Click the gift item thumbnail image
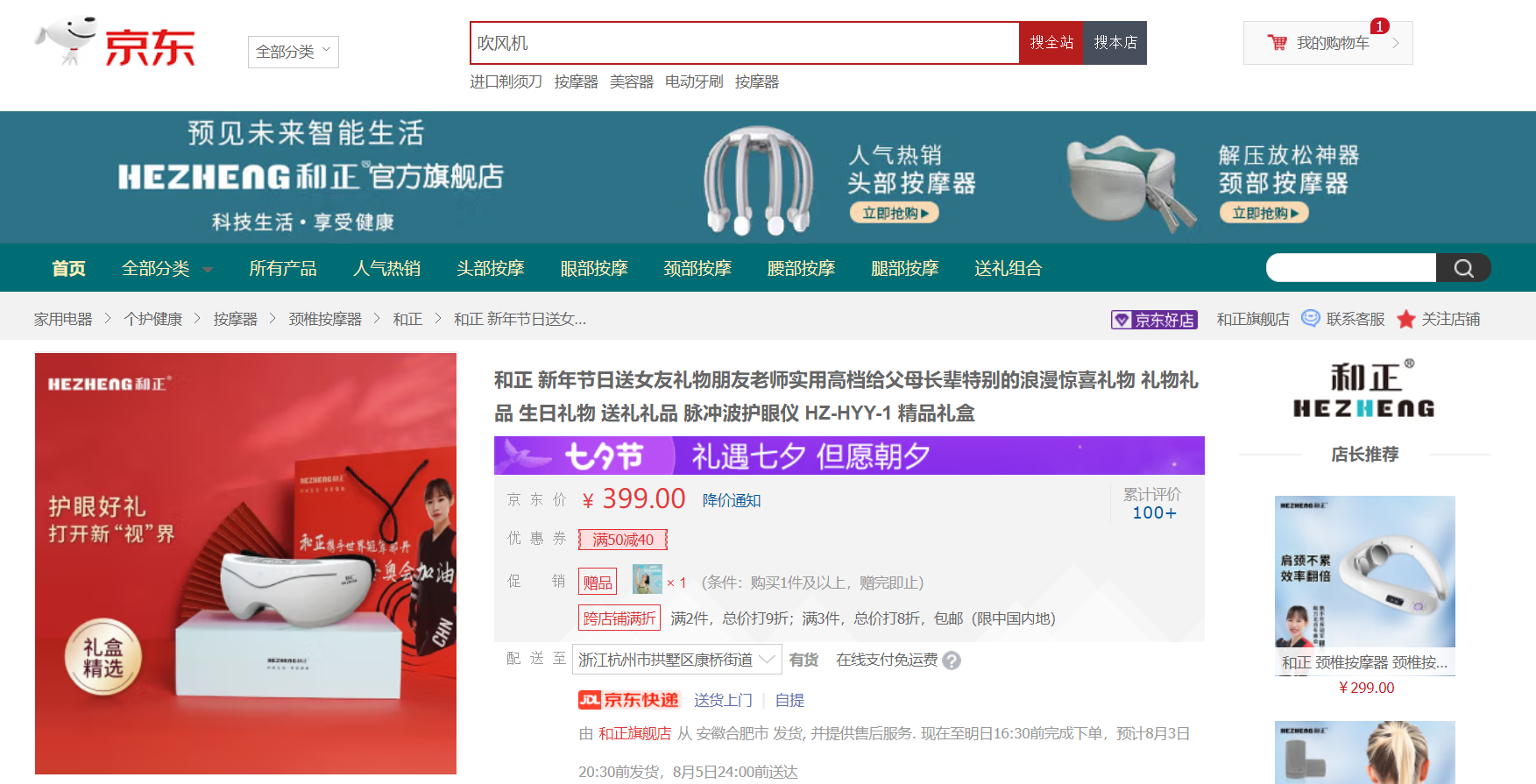 647,580
